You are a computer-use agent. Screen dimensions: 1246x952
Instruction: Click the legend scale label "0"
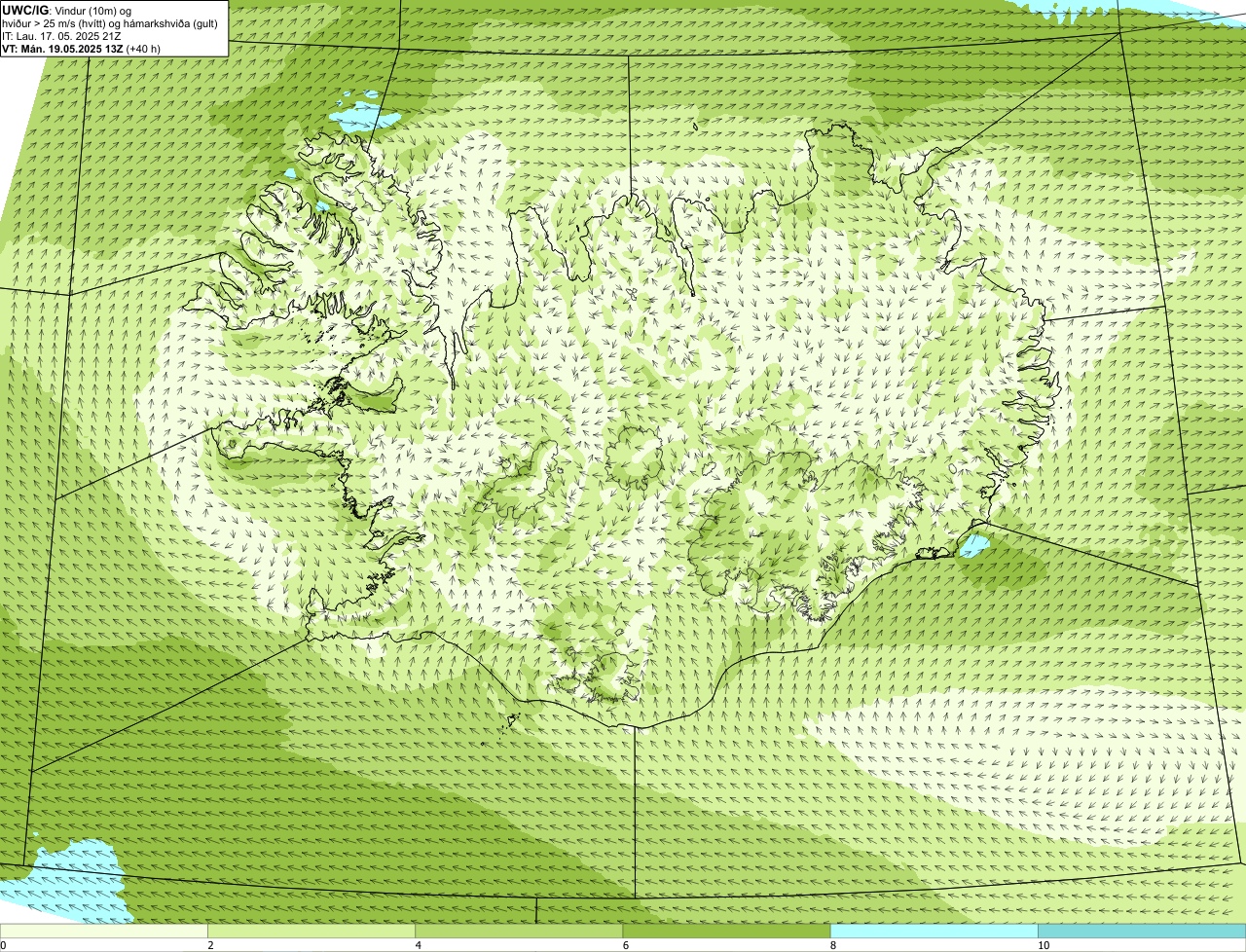3,945
